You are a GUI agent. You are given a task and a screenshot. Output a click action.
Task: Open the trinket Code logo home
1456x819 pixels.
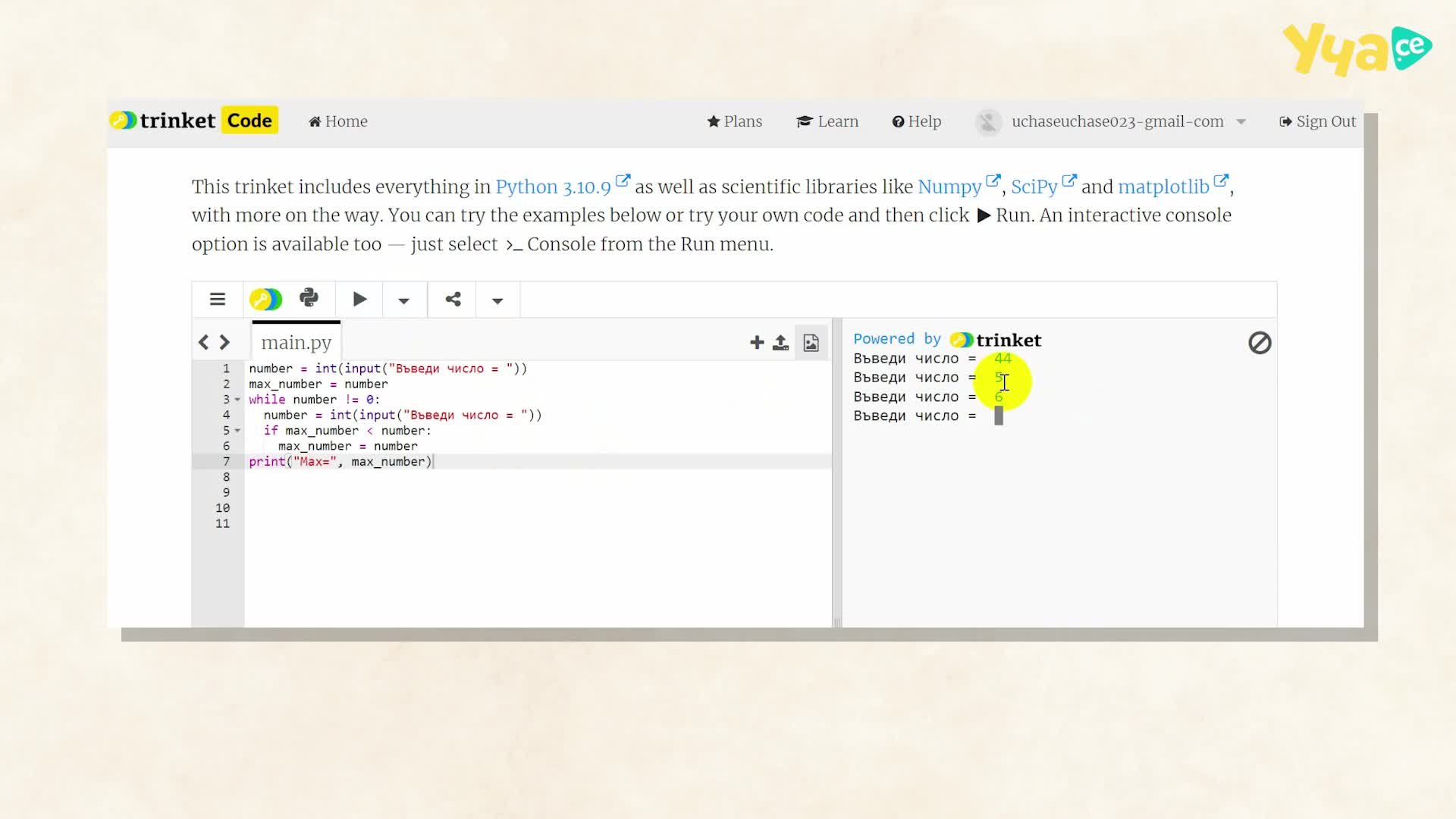coord(194,121)
